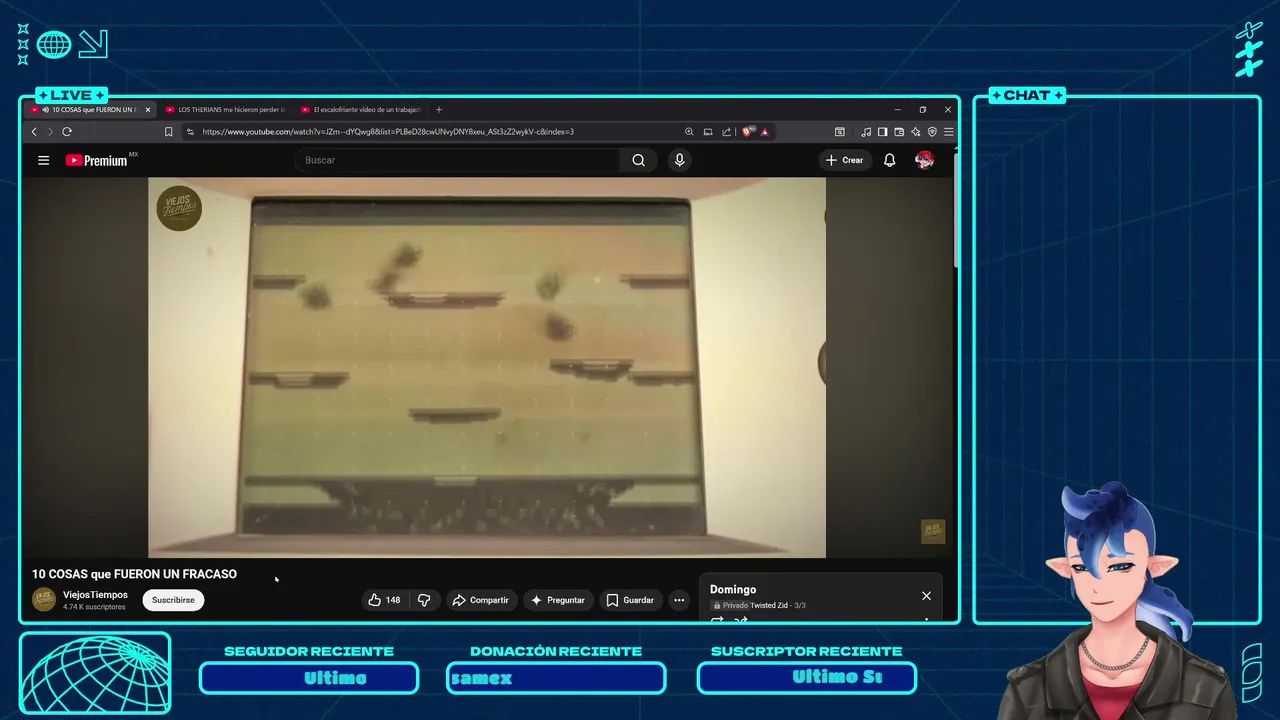This screenshot has width=1280, height=720.
Task: Open YouTube notifications bell
Action: click(889, 160)
